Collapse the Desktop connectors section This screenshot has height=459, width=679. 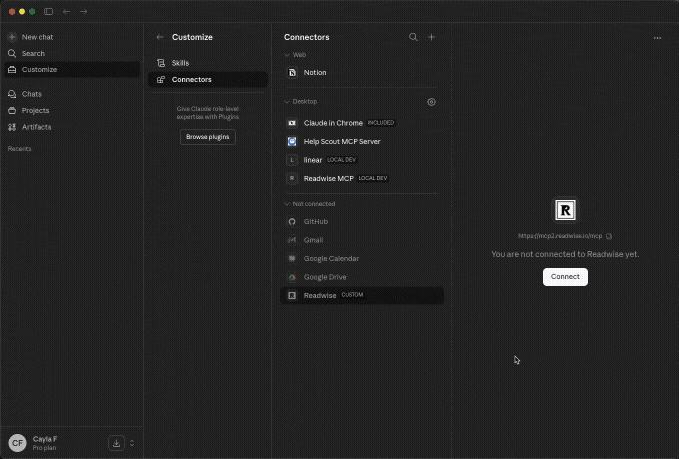(x=287, y=102)
